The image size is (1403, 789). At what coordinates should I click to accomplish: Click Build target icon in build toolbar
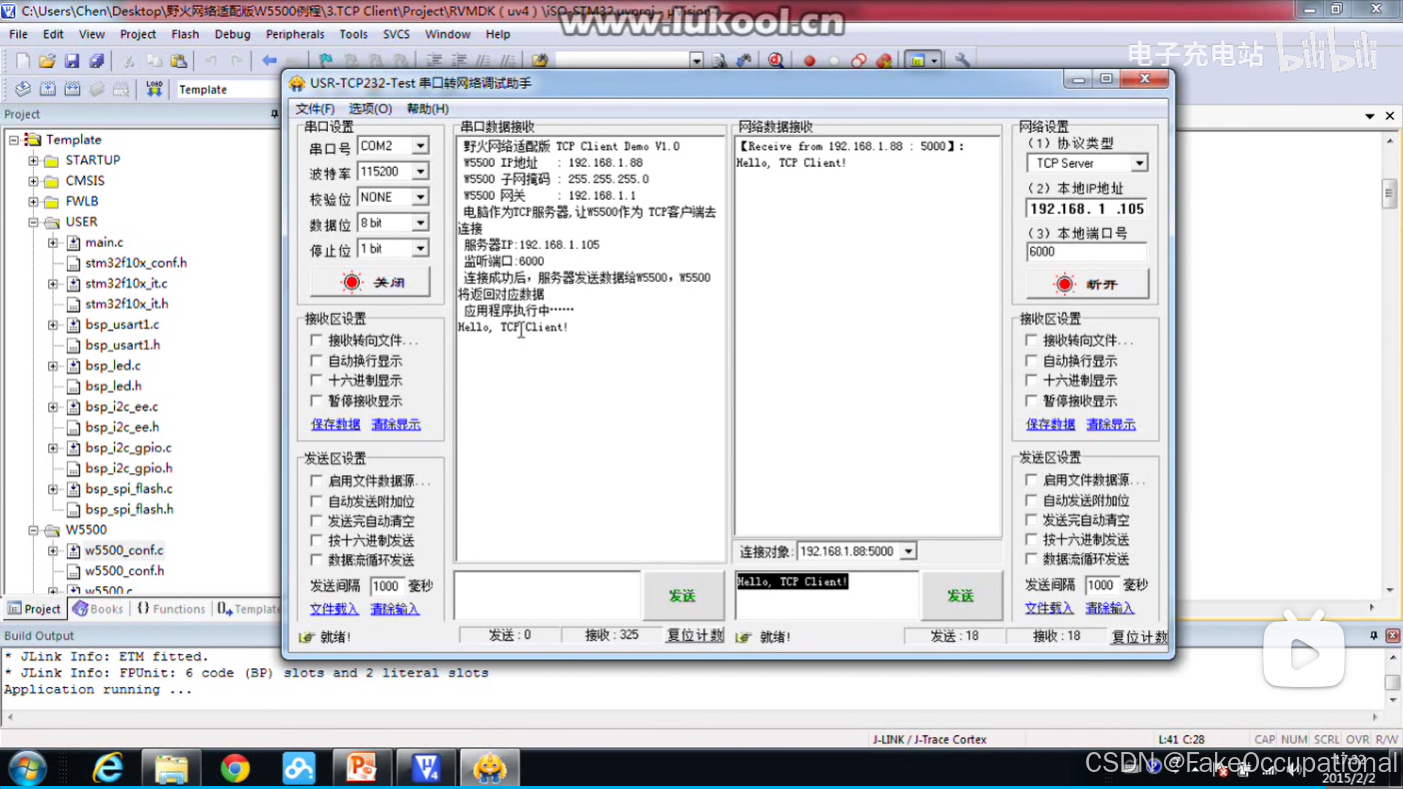click(47, 89)
